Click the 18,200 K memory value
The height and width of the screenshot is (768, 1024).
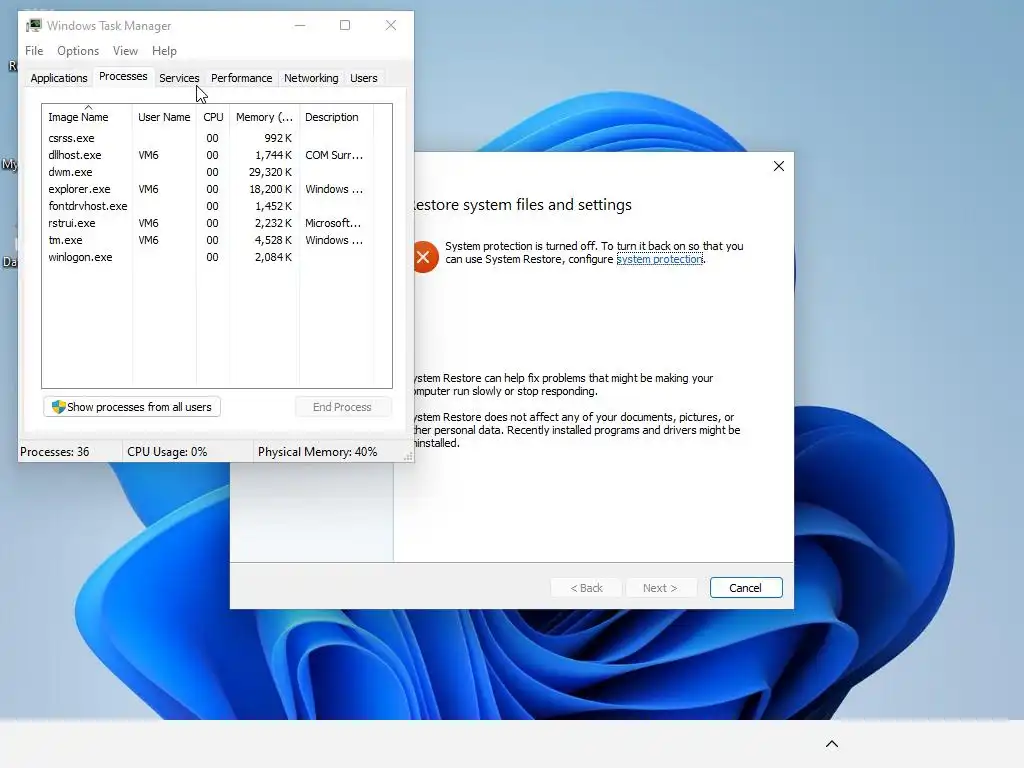pos(270,189)
